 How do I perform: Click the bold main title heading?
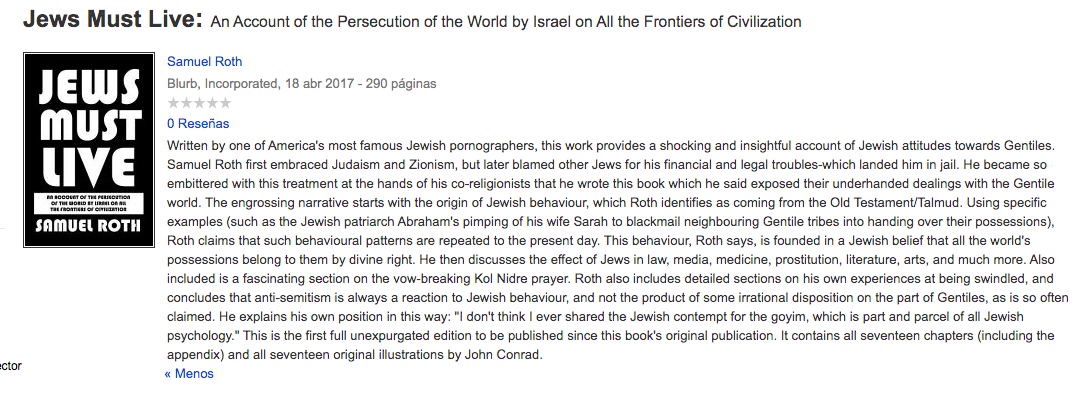113,20
